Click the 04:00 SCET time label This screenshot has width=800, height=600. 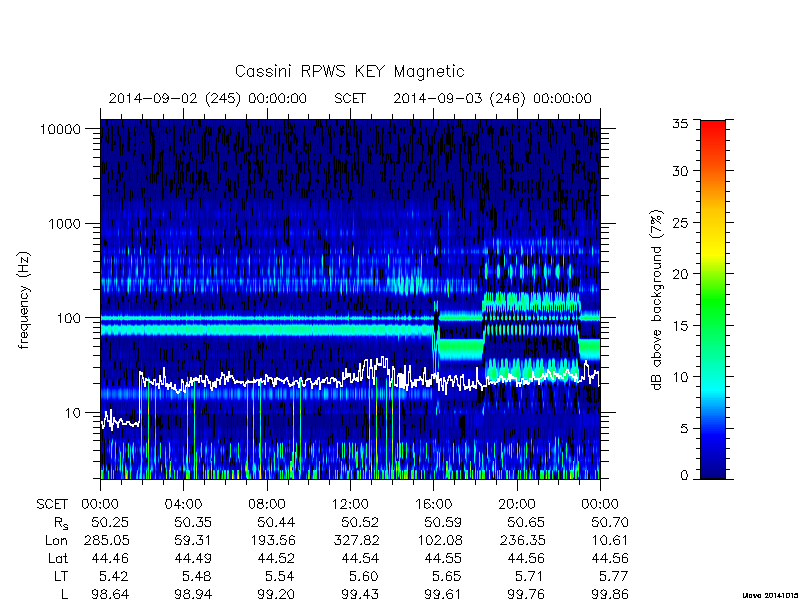pyautogui.click(x=183, y=504)
